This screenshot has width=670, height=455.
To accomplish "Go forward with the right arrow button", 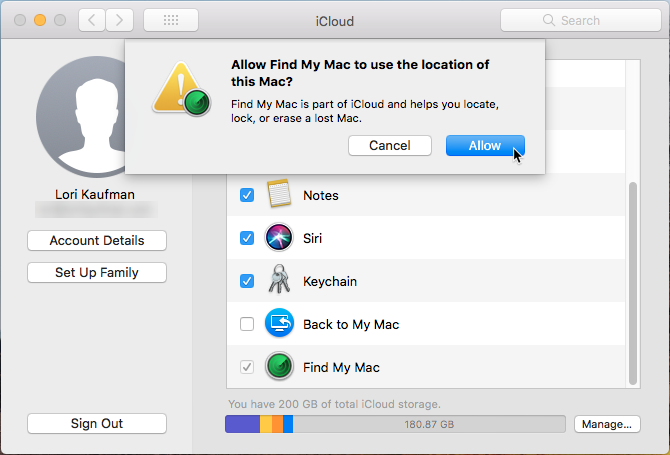I will click(119, 20).
